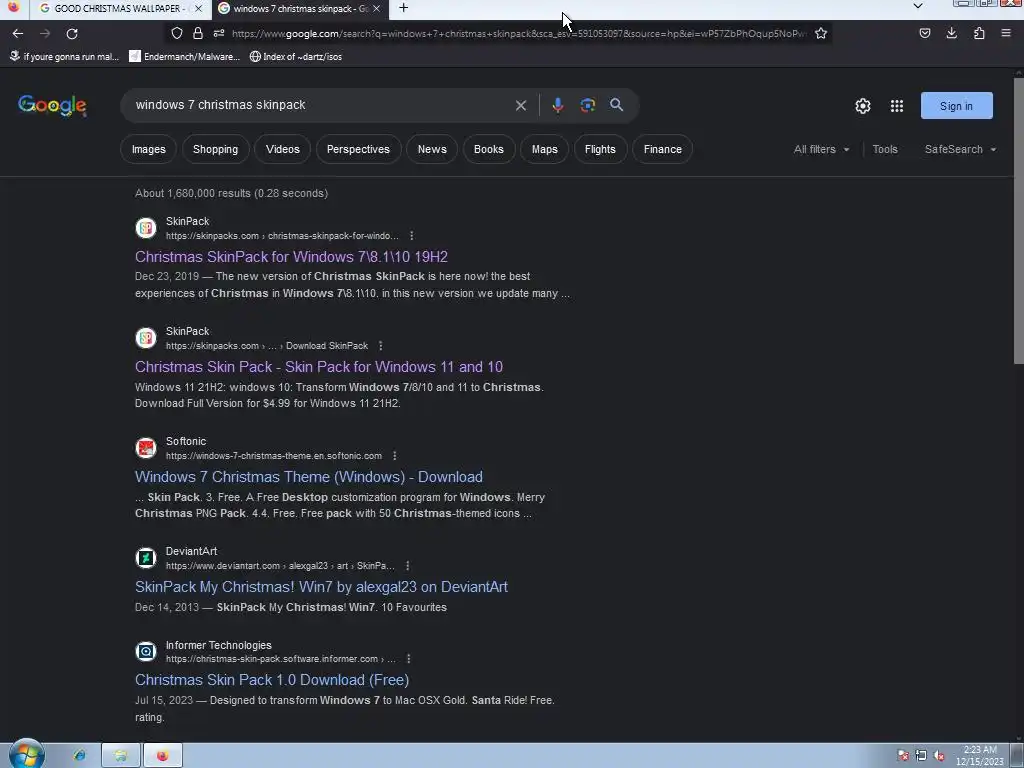Viewport: 1024px width, 768px height.
Task: Open the Tools search options
Action: [885, 149]
